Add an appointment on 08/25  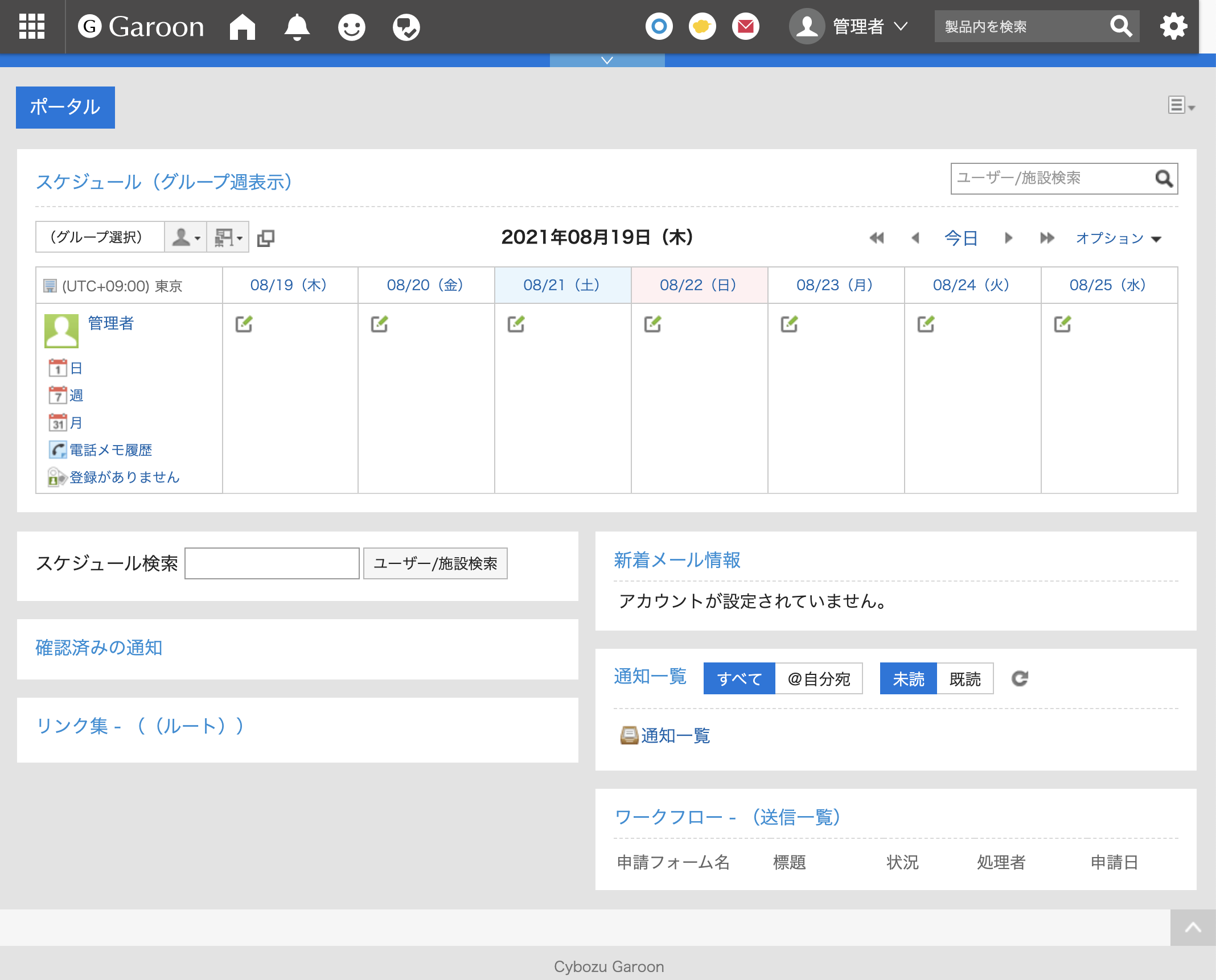[x=1062, y=324]
